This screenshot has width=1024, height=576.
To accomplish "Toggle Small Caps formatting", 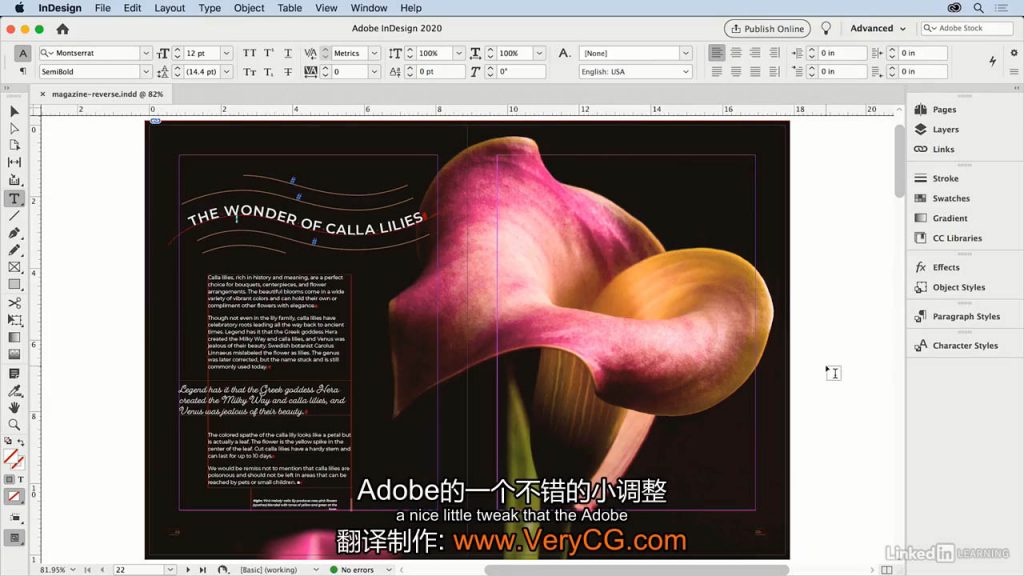I will (x=249, y=72).
